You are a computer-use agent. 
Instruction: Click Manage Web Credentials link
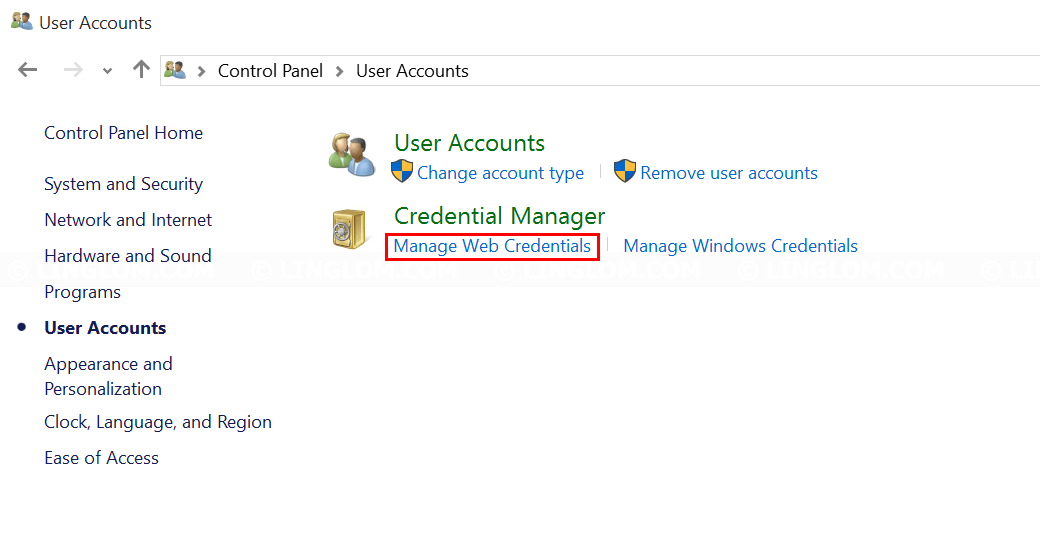pos(492,246)
